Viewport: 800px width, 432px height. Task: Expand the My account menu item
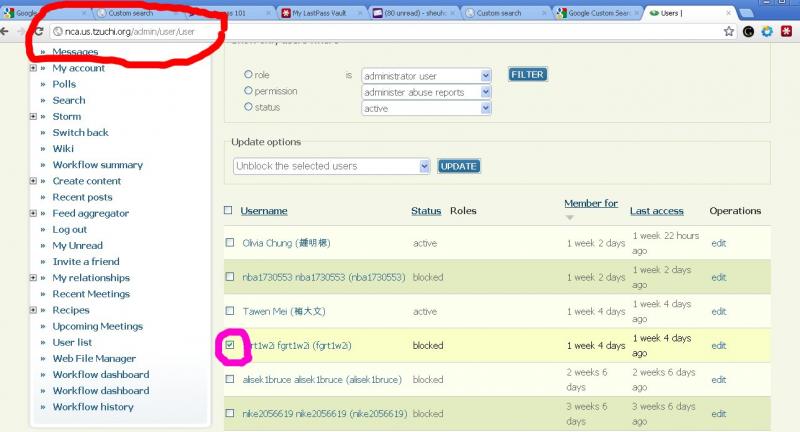[33, 68]
